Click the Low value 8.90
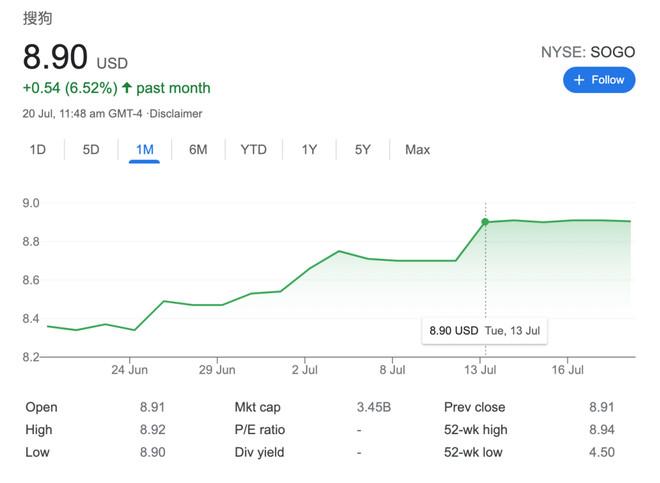Screen dimensions: 660x483 [152, 452]
